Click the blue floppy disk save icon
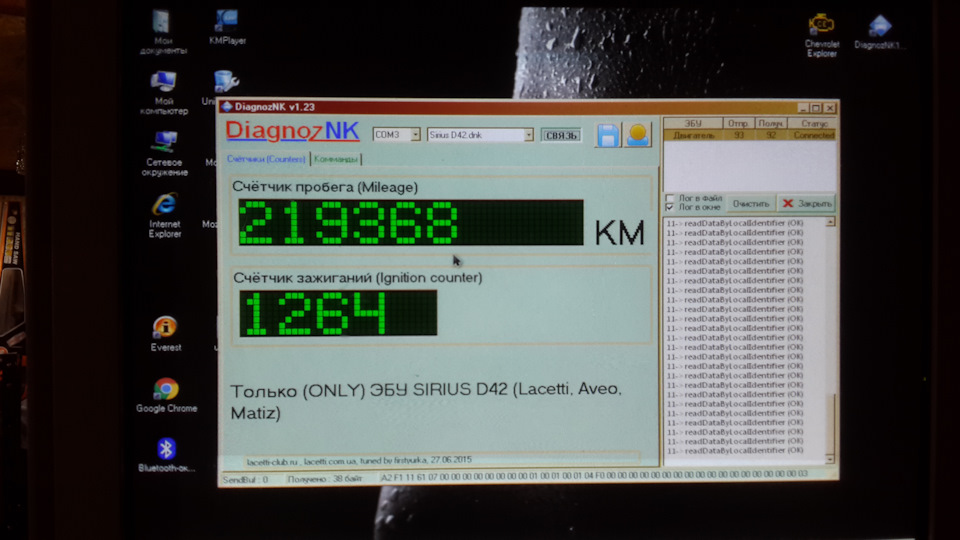960x540 pixels. click(607, 135)
